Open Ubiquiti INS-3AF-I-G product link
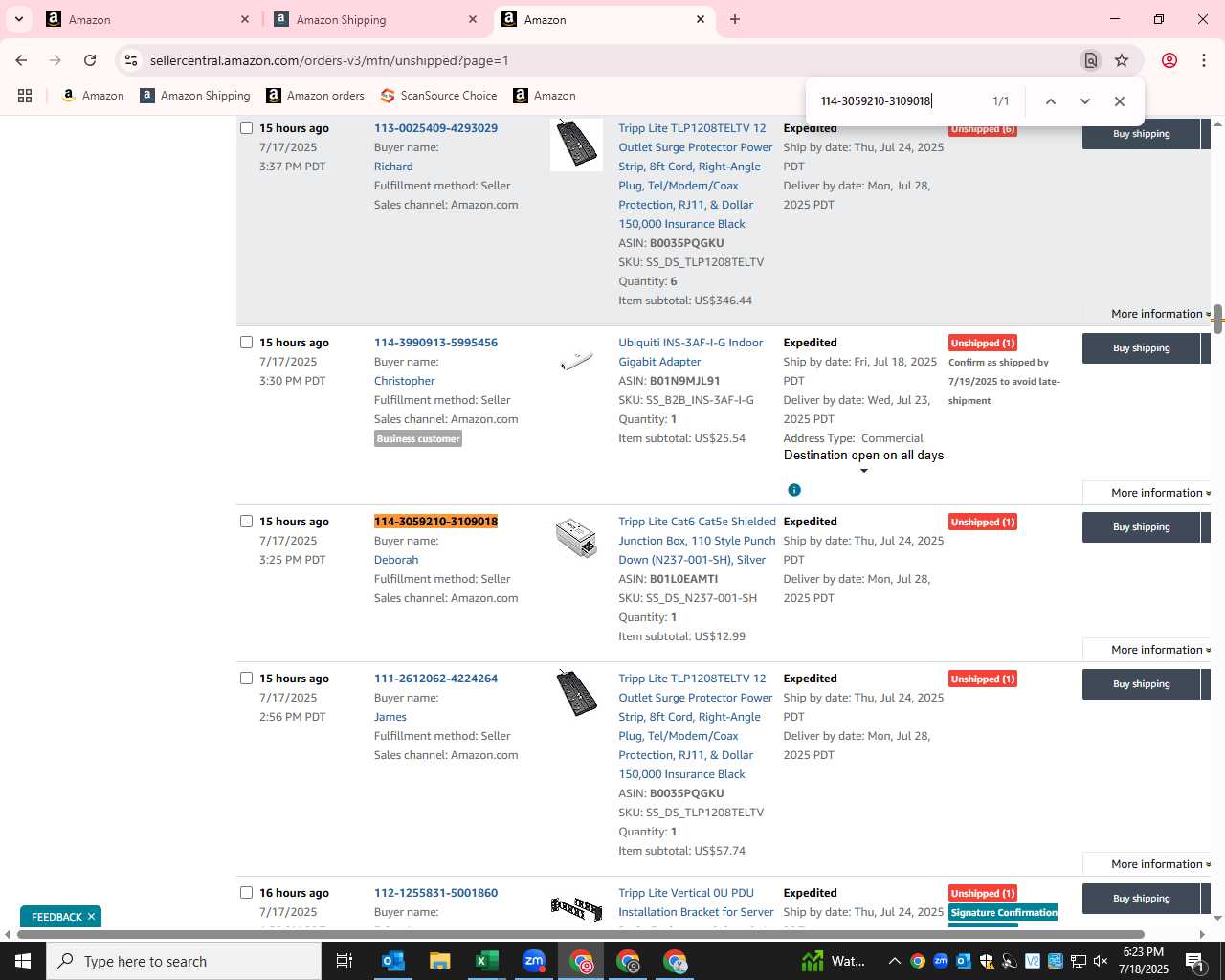 (x=690, y=352)
